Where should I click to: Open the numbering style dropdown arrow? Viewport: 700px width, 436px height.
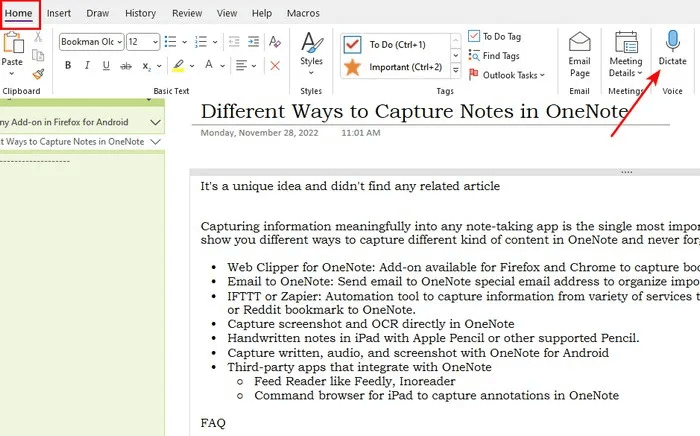(x=215, y=42)
